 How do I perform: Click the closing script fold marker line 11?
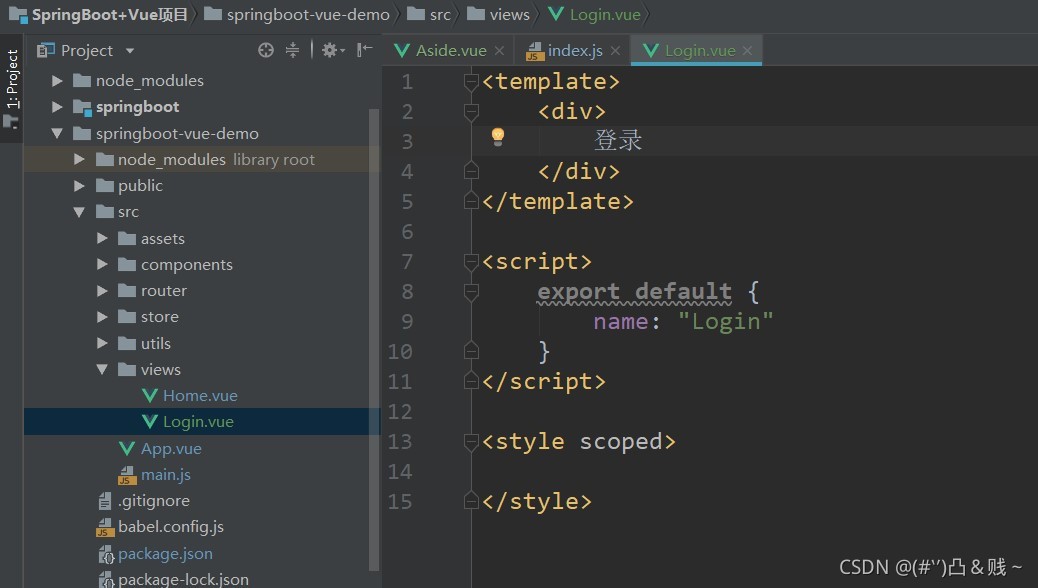click(471, 381)
